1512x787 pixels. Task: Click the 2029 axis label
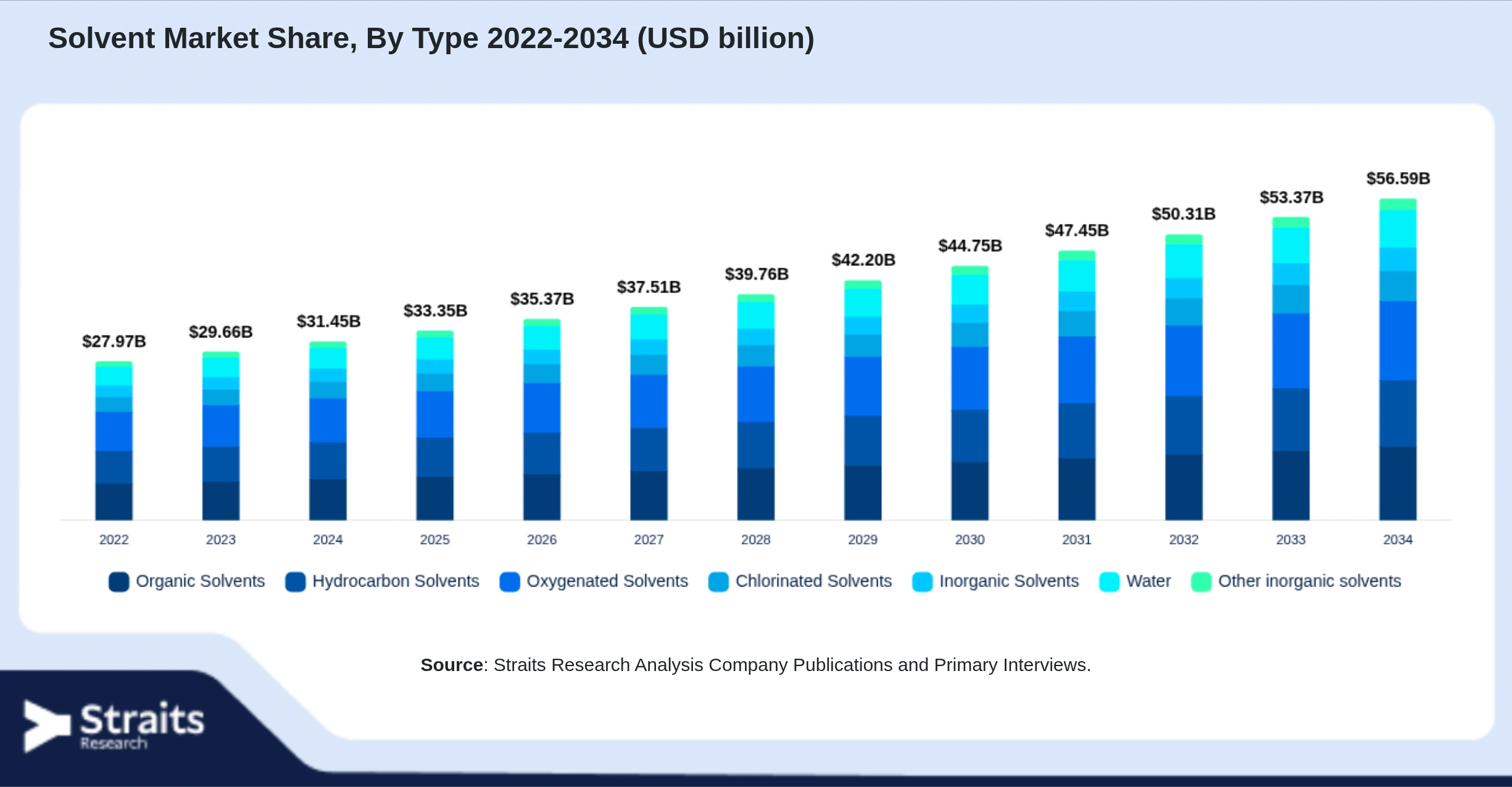863,540
